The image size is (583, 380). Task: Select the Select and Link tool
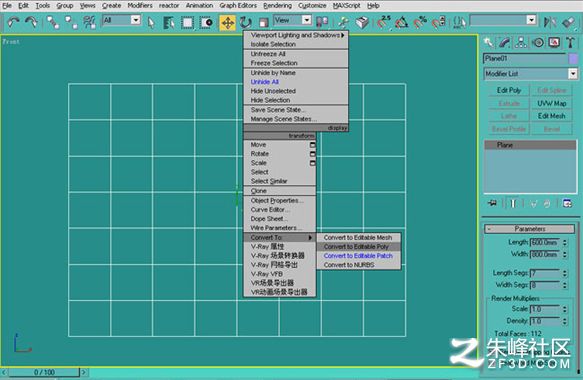click(x=53, y=22)
